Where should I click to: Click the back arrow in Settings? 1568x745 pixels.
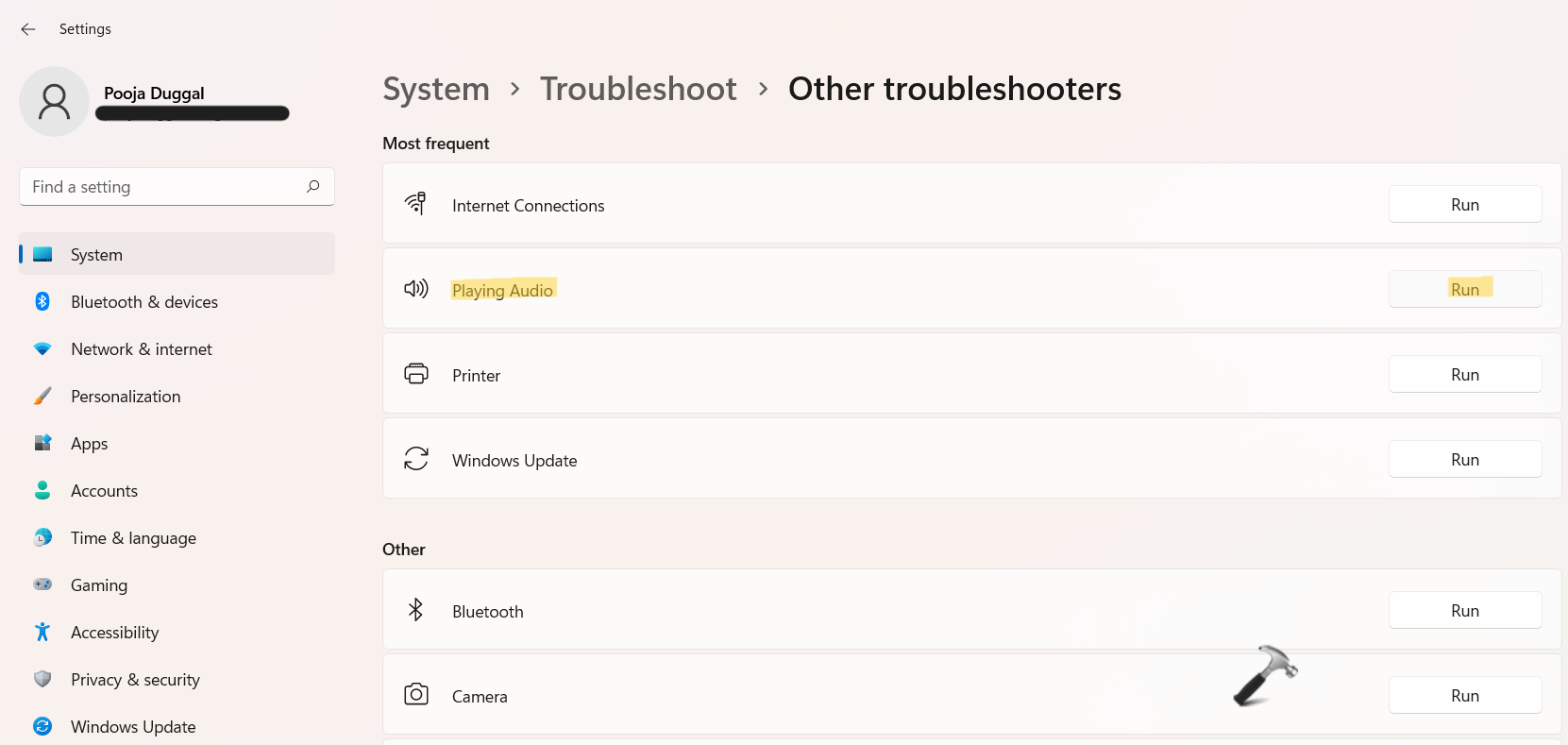(x=28, y=29)
